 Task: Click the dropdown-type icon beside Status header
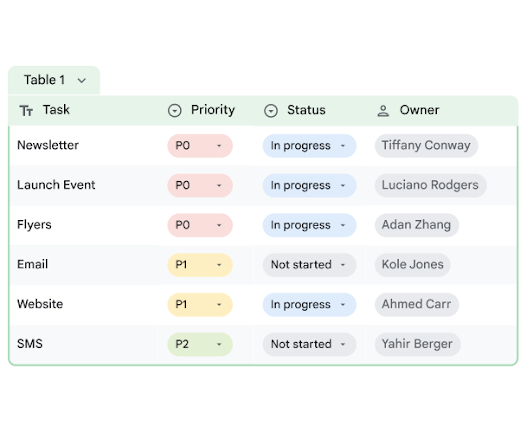pos(271,110)
